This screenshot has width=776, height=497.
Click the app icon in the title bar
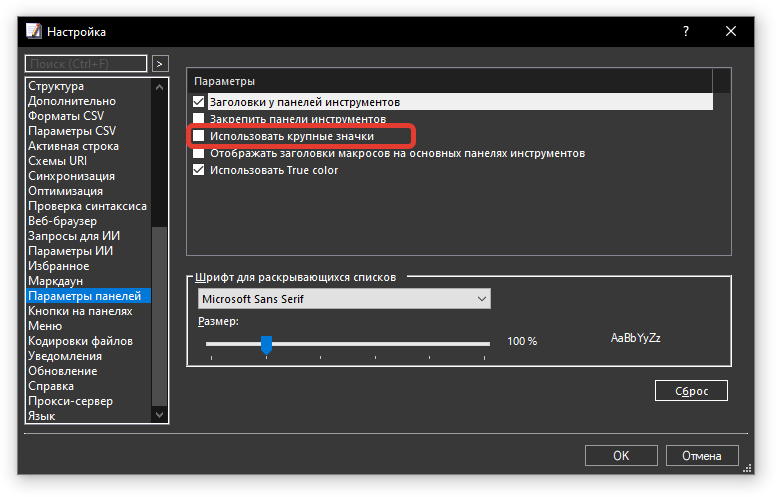tap(34, 31)
